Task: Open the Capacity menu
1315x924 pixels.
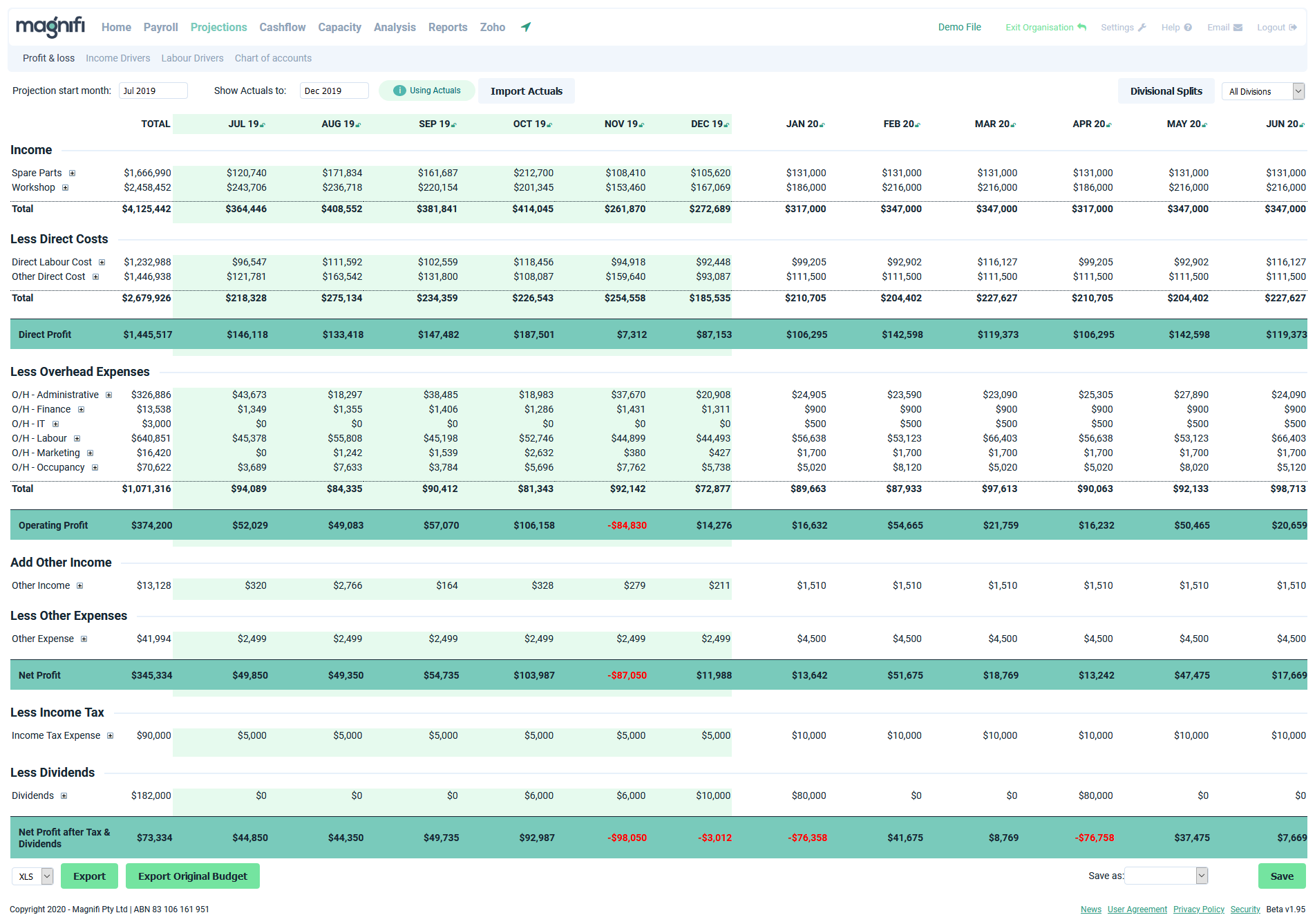Action: [339, 27]
